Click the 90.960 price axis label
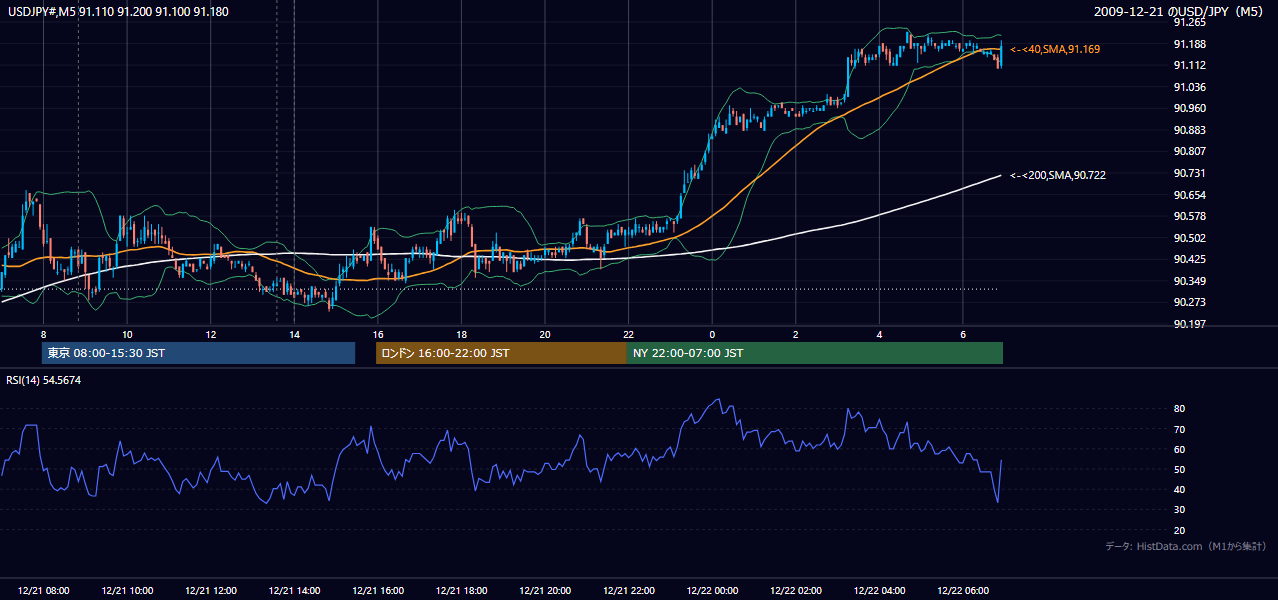 pyautogui.click(x=1190, y=108)
